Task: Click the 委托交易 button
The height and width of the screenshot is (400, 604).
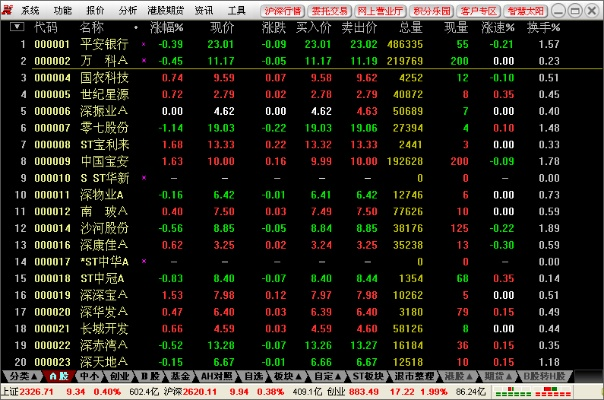Action: (329, 9)
